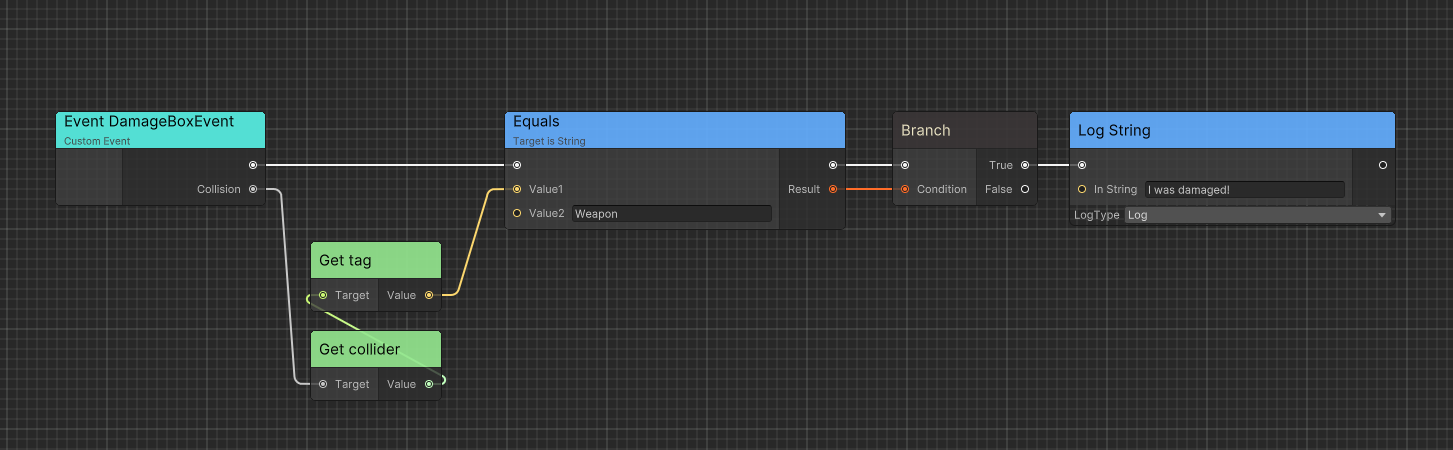Click the In String field 'I was damaged!'
This screenshot has width=1453, height=450.
pos(1244,189)
